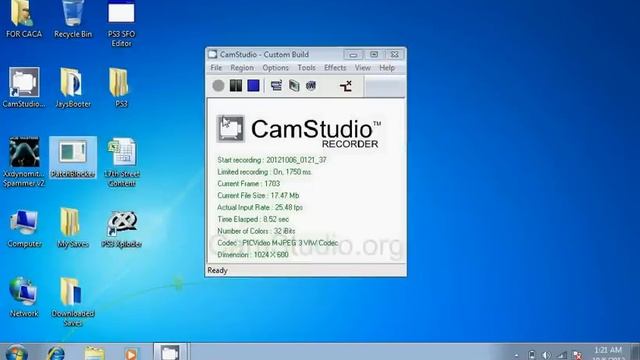Image resolution: width=640 pixels, height=360 pixels.
Task: Show hidden system tray icons arrow
Action: (516, 356)
